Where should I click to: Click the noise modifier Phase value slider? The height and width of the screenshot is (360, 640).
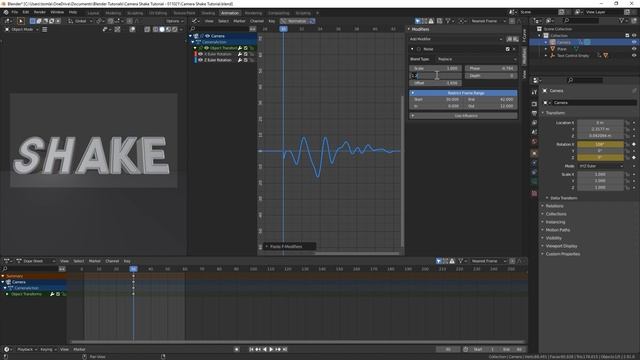pos(491,69)
